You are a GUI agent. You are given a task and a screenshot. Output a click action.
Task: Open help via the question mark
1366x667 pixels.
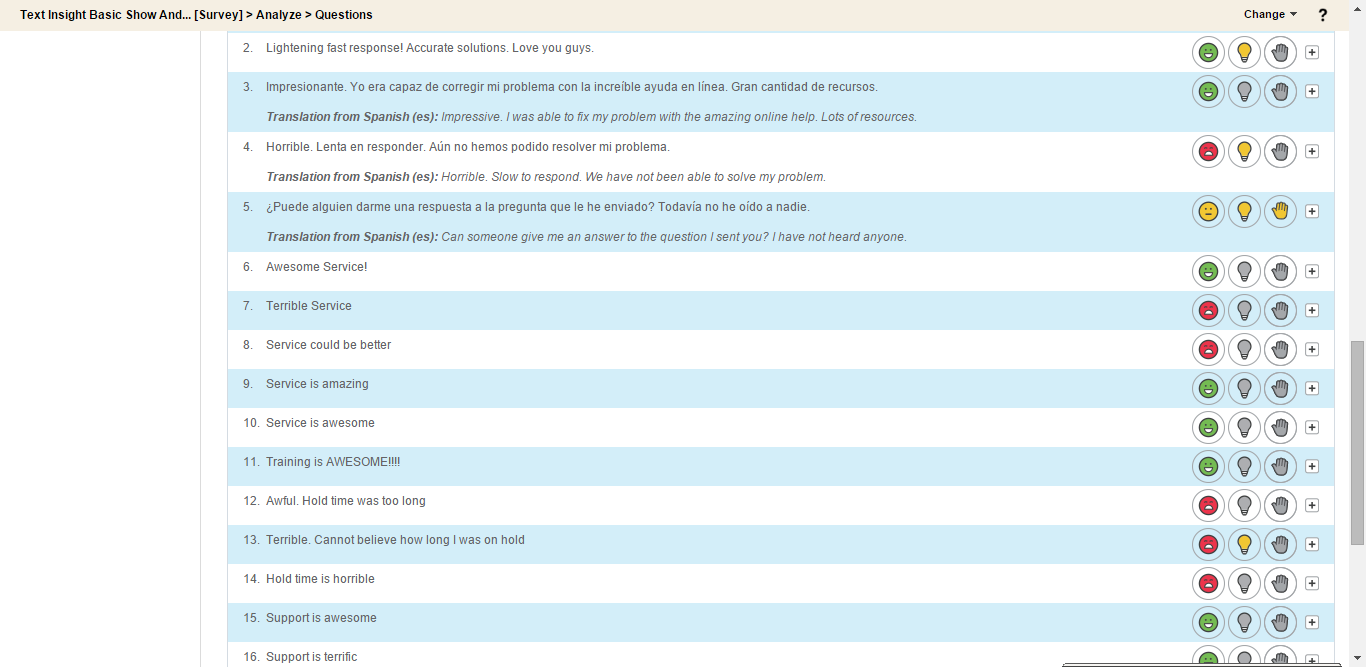tap(1323, 15)
